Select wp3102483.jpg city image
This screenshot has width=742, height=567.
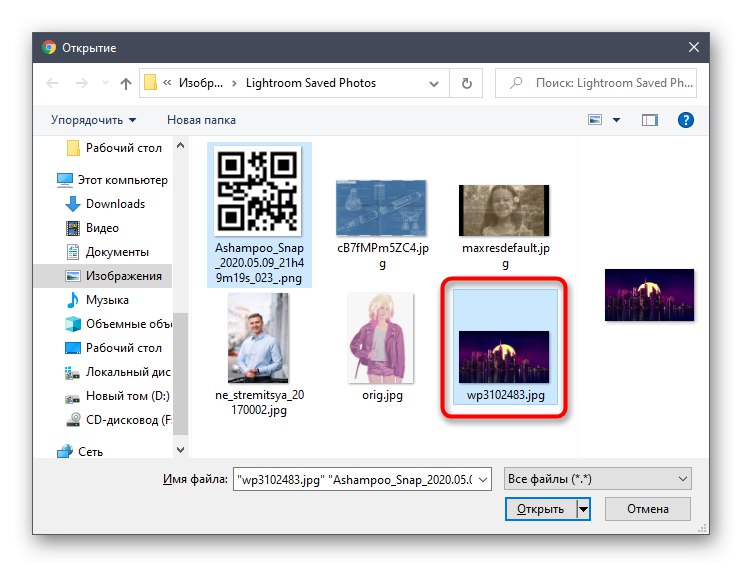click(505, 347)
